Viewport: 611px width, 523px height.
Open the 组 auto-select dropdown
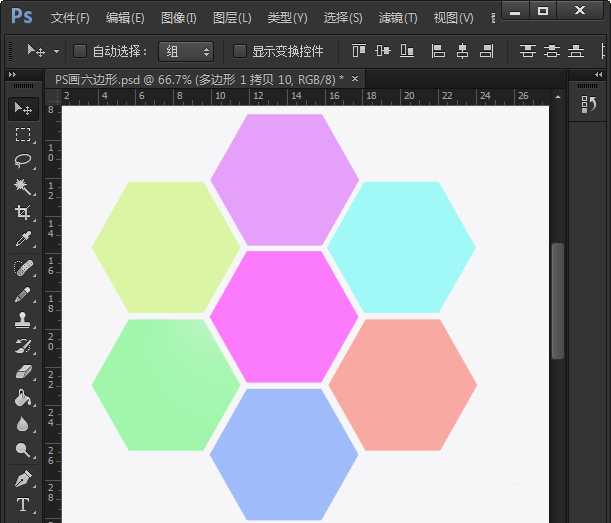point(186,51)
